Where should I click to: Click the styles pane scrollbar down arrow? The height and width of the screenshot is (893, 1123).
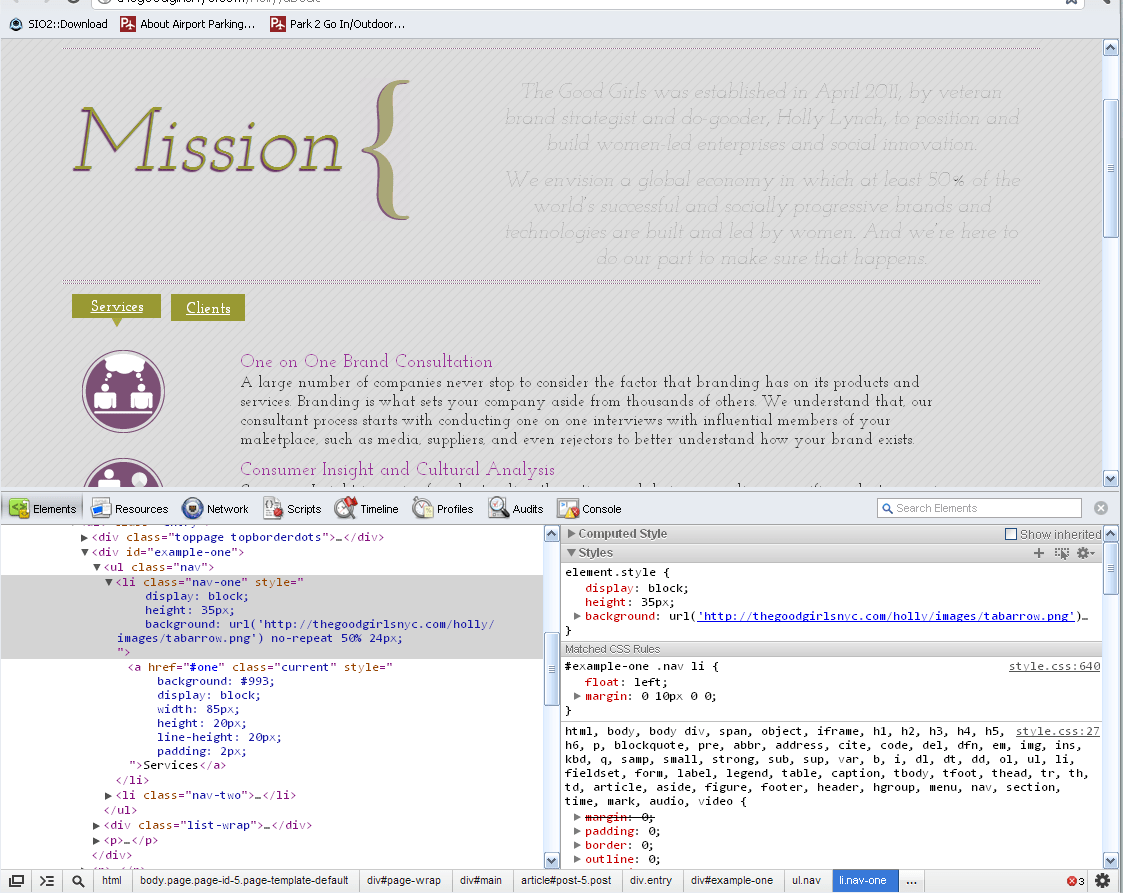click(1110, 861)
